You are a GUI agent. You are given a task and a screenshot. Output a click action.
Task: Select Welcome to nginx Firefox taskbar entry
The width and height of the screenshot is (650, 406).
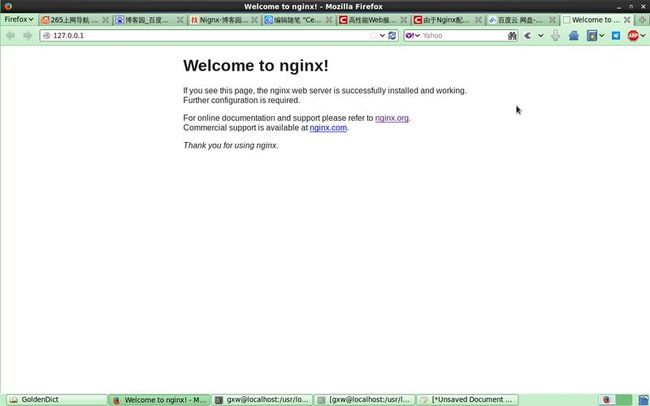(159, 400)
